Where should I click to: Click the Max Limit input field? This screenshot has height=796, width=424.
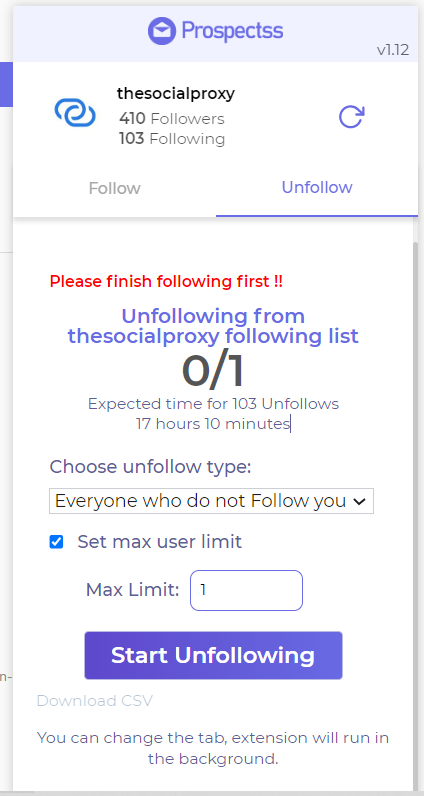coord(246,590)
